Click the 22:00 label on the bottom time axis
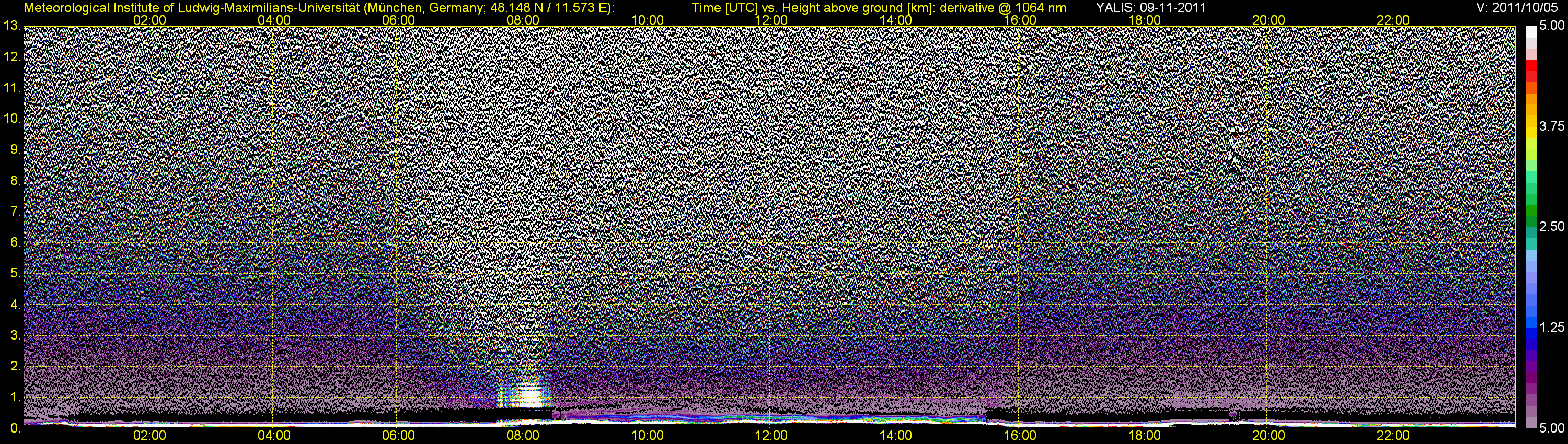The width and height of the screenshot is (1568, 444). (1393, 436)
